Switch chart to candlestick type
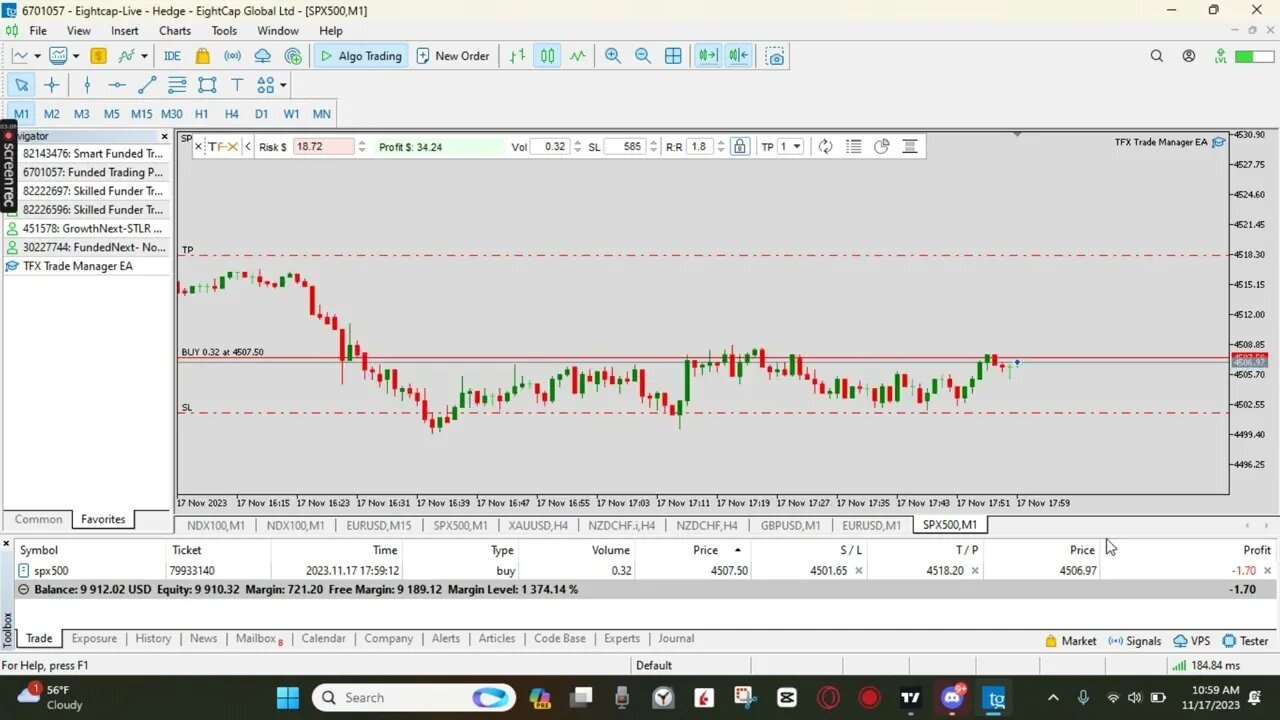This screenshot has width=1280, height=720. tap(547, 56)
